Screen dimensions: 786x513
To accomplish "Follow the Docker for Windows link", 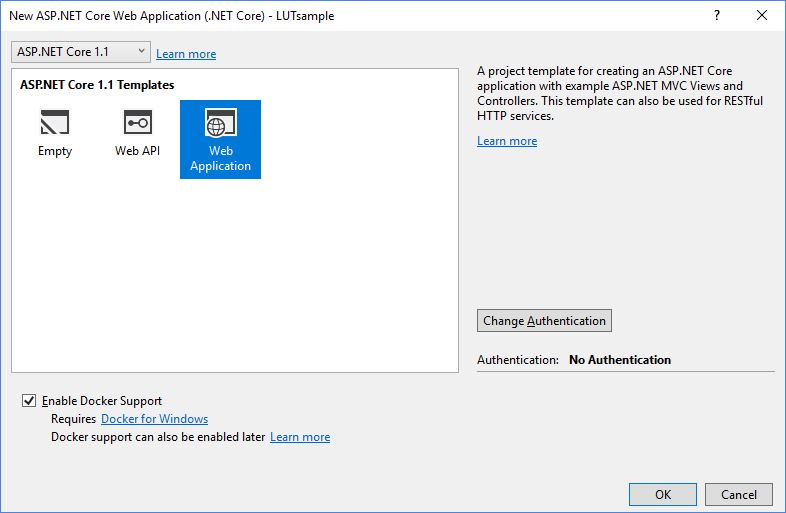I will click(154, 419).
